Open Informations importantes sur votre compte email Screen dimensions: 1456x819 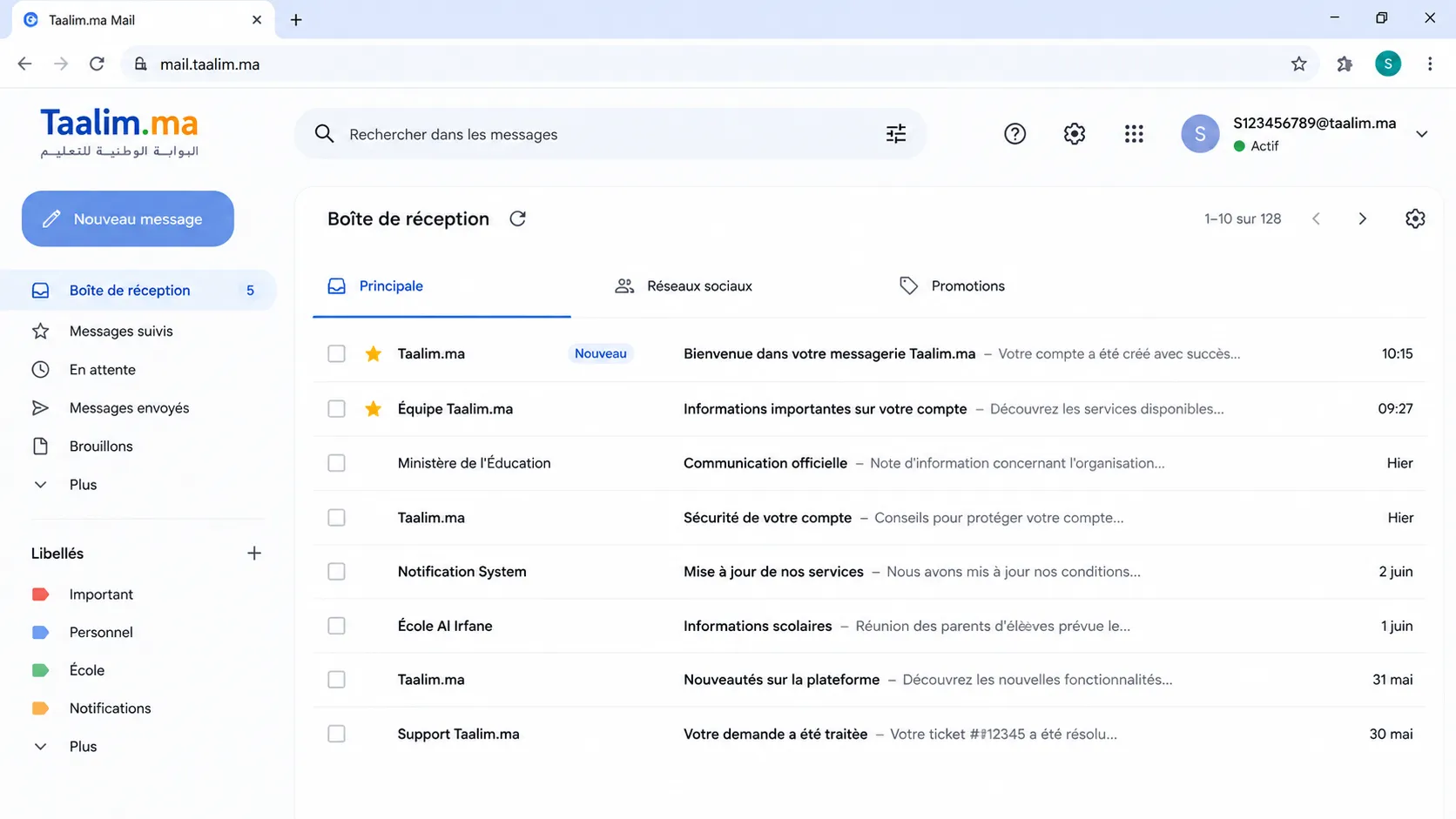click(869, 408)
